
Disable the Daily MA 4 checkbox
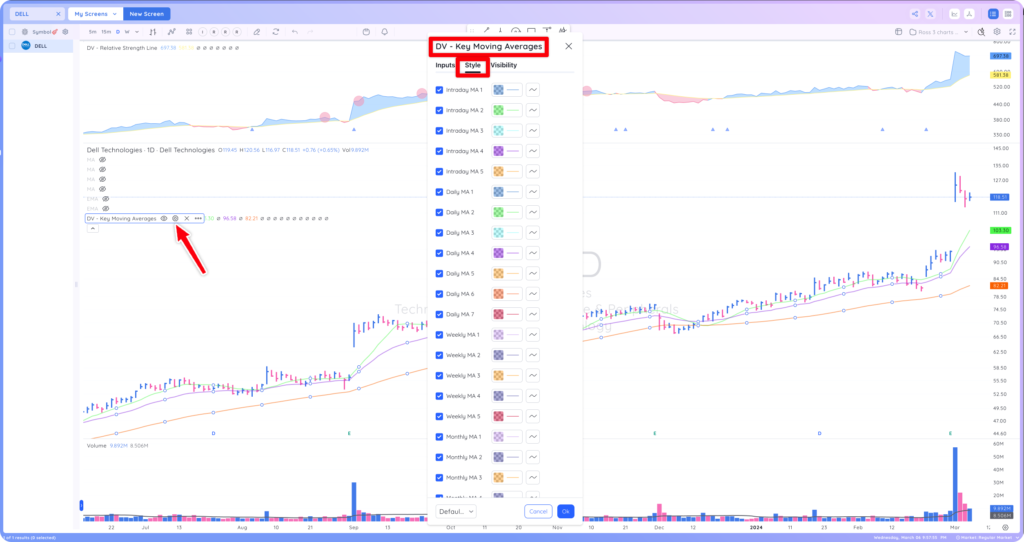[440, 253]
